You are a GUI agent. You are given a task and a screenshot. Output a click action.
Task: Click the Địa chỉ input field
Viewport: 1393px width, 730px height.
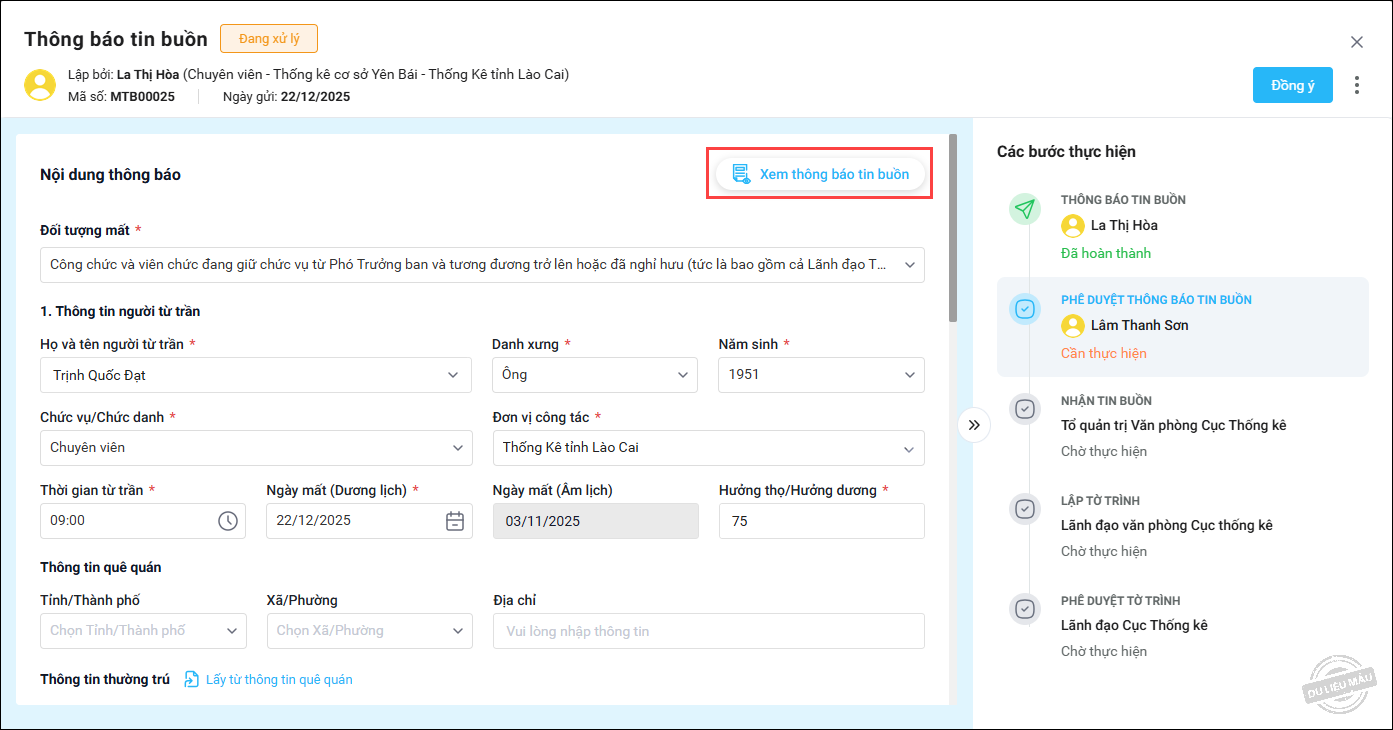[708, 631]
